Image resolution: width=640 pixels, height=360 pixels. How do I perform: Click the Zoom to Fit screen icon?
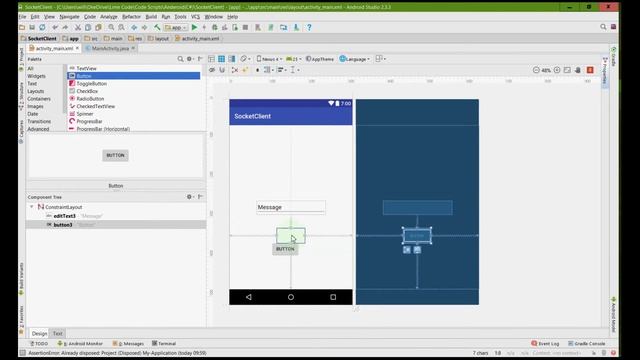click(567, 70)
